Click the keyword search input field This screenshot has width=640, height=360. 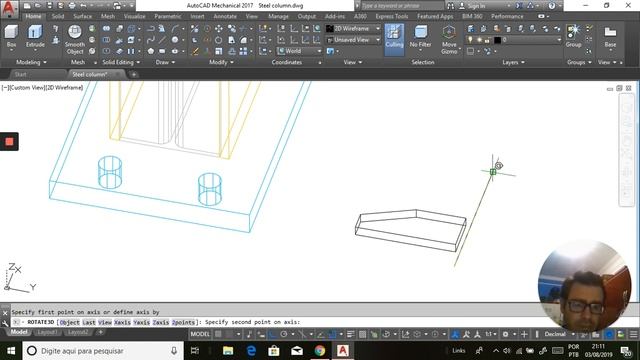[402, 6]
